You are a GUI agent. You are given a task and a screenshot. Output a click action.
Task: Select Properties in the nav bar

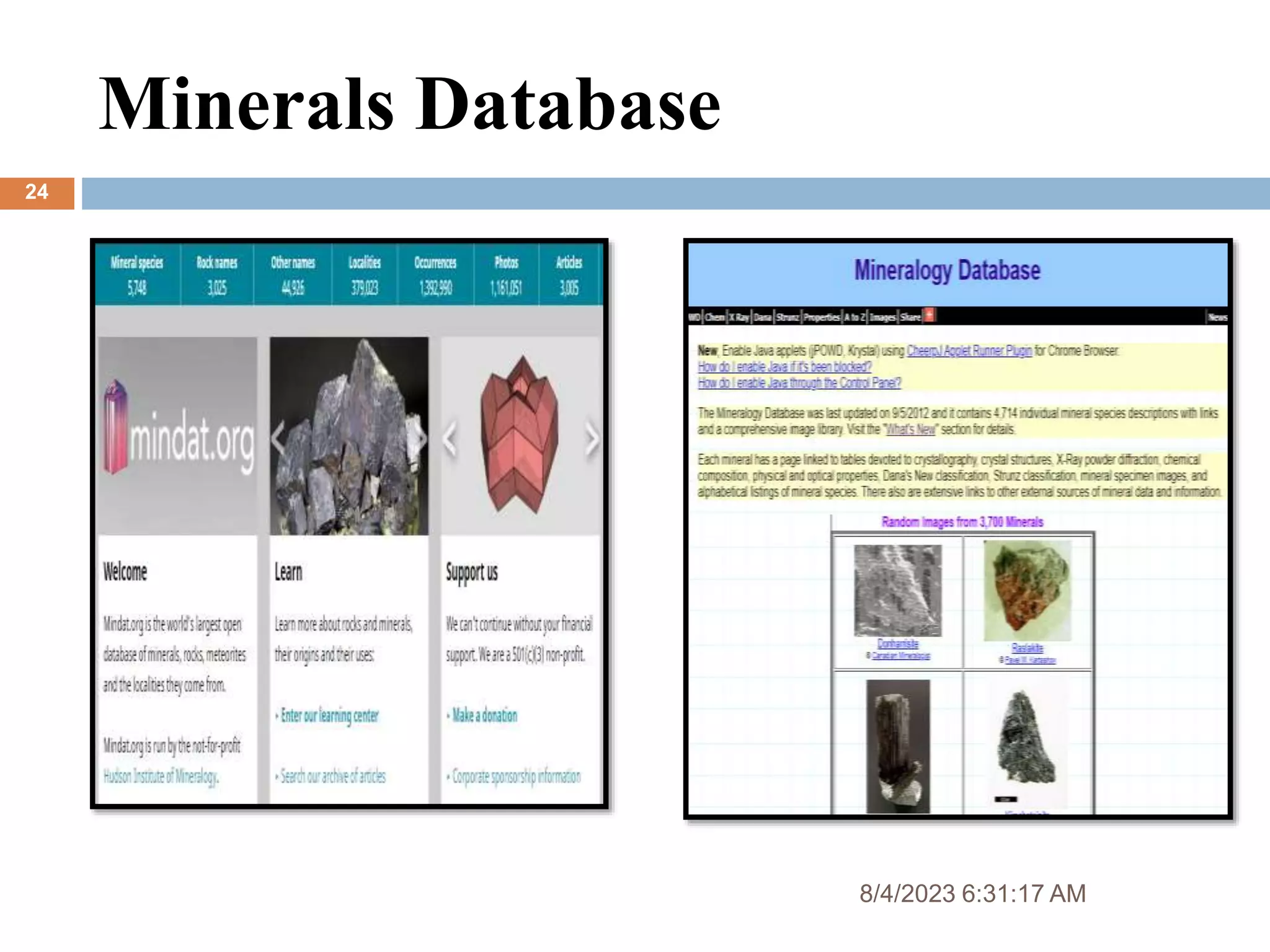pos(822,317)
